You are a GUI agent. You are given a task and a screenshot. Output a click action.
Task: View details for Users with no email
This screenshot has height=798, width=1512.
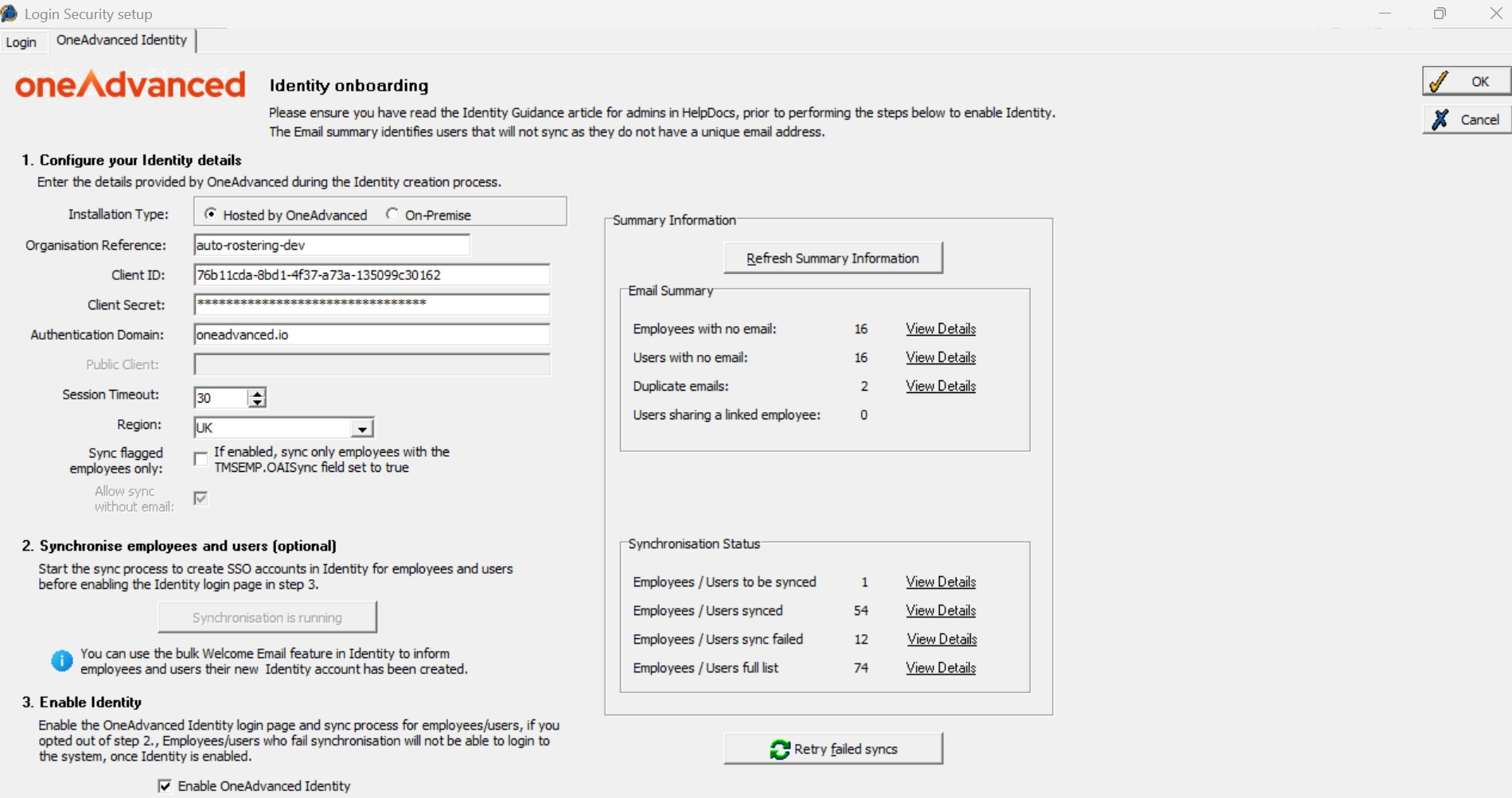(941, 357)
